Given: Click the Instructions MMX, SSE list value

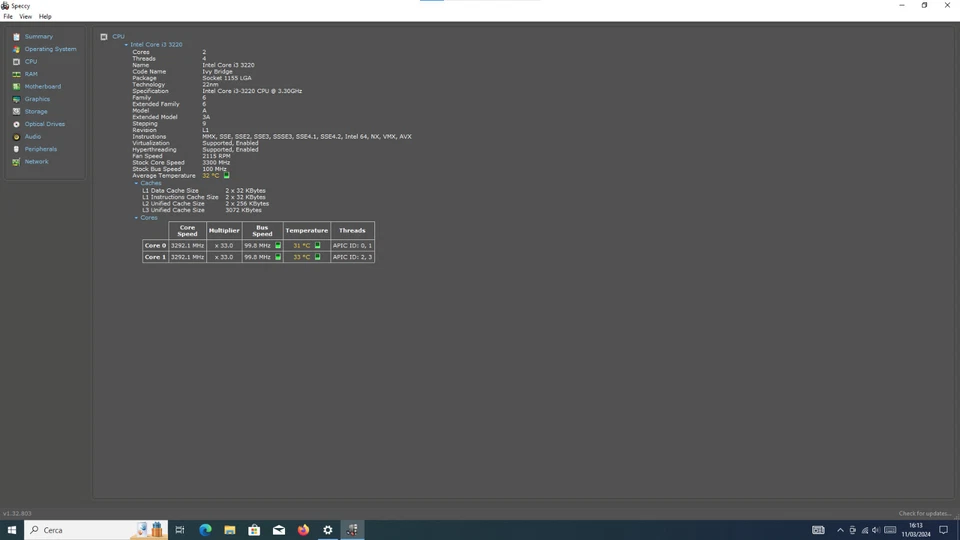Looking at the screenshot, I should point(307,137).
